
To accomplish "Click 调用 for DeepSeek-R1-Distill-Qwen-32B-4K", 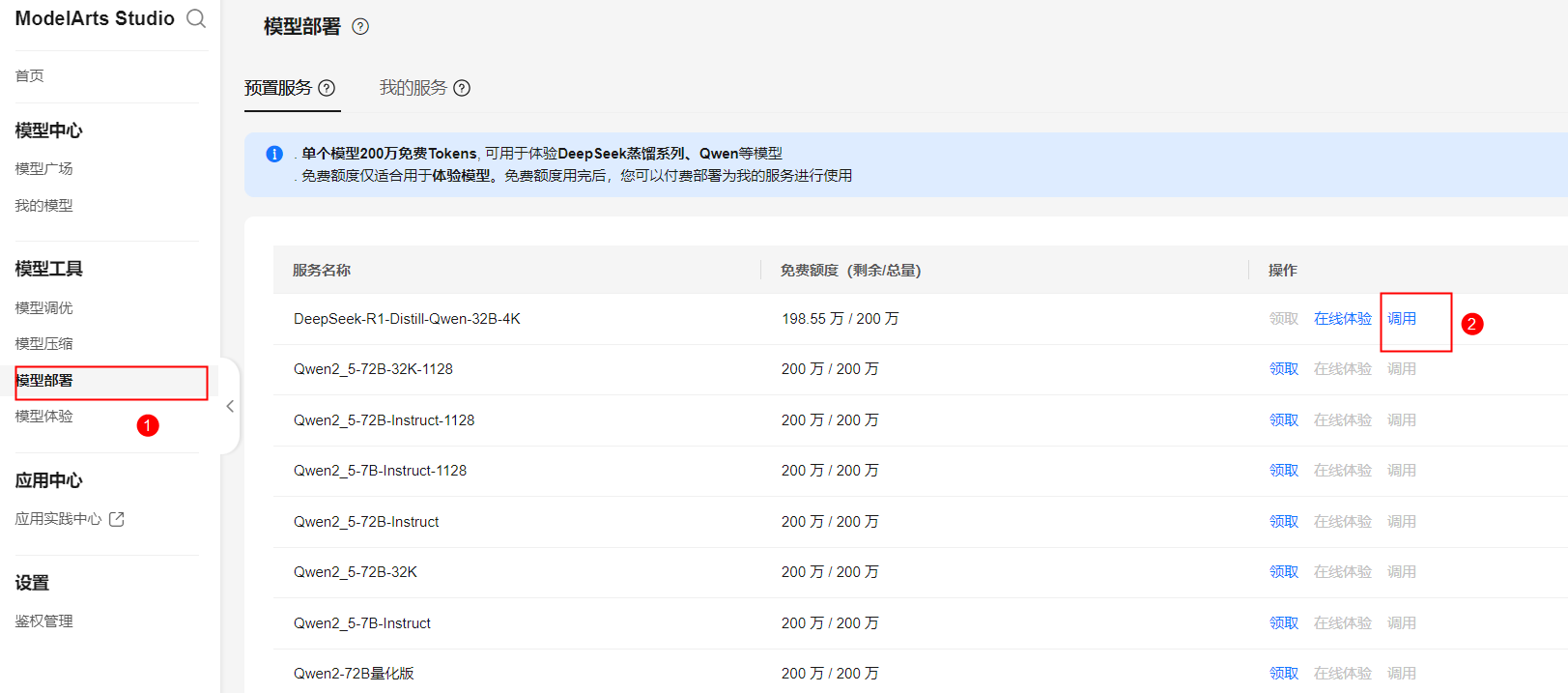I will pos(1402,318).
